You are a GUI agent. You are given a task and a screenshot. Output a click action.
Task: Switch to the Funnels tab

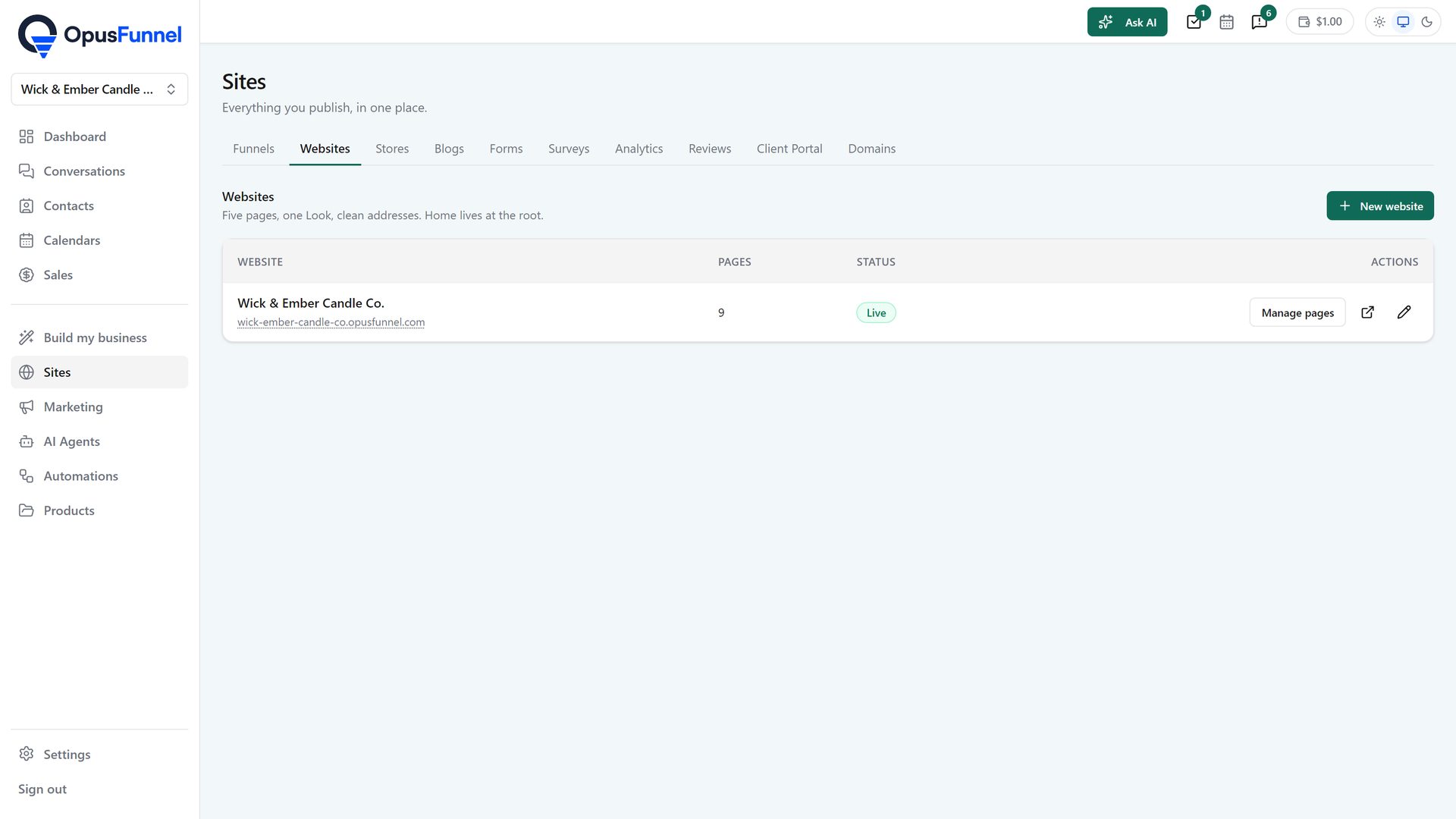point(253,149)
